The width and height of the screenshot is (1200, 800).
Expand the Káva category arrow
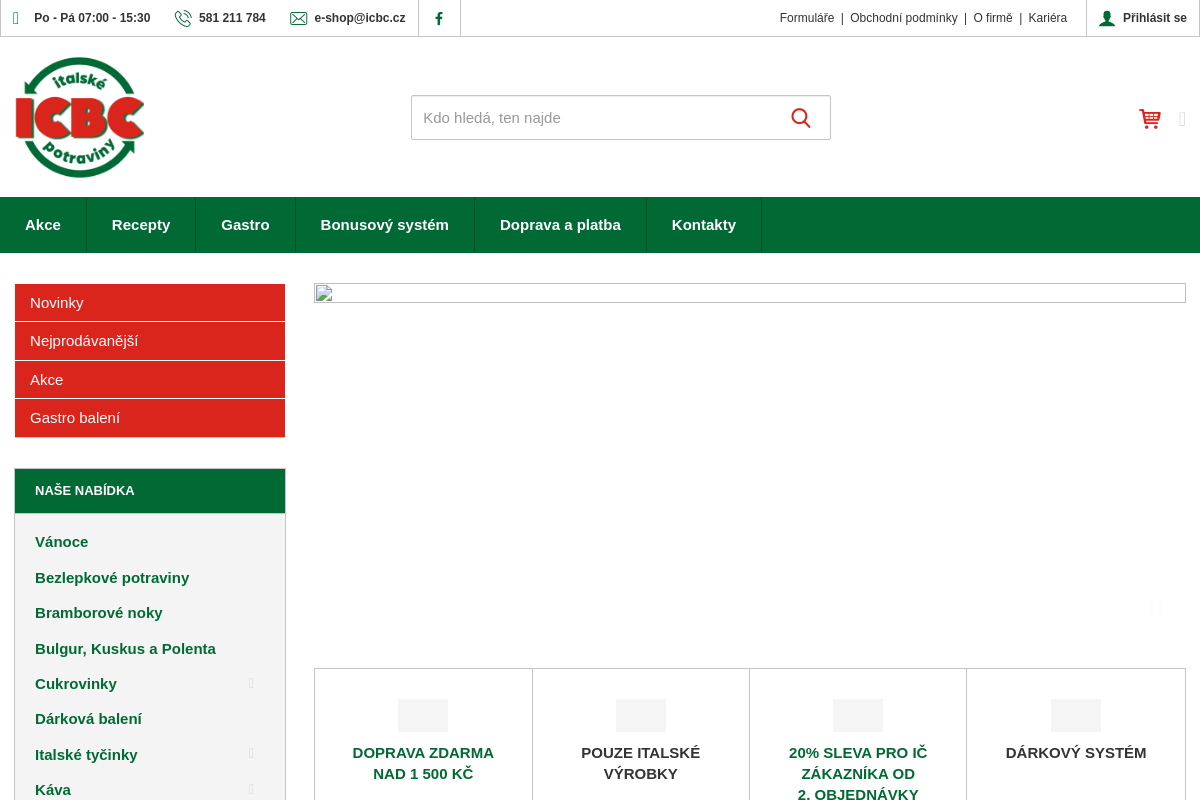[x=251, y=789]
